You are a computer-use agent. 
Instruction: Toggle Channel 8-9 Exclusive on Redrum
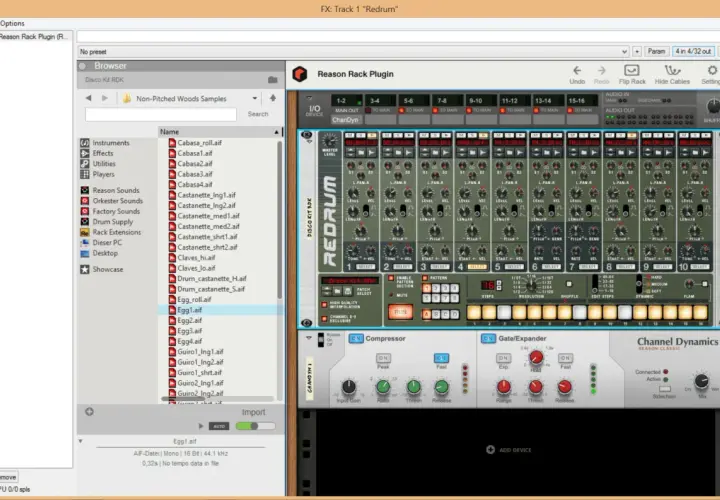point(325,318)
